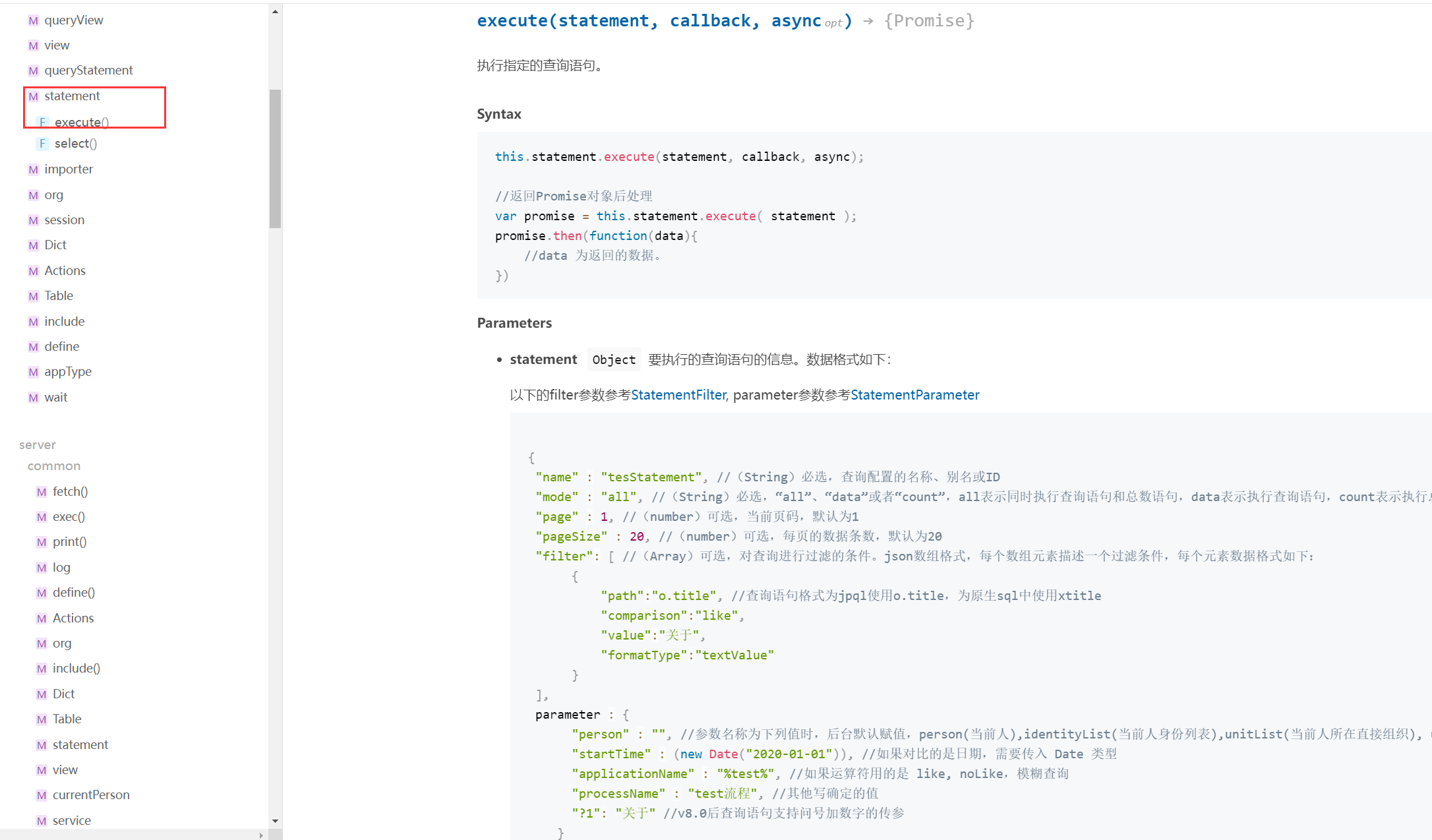Select the Dict module under x_ sidebar
The height and width of the screenshot is (840, 1432).
click(x=55, y=245)
